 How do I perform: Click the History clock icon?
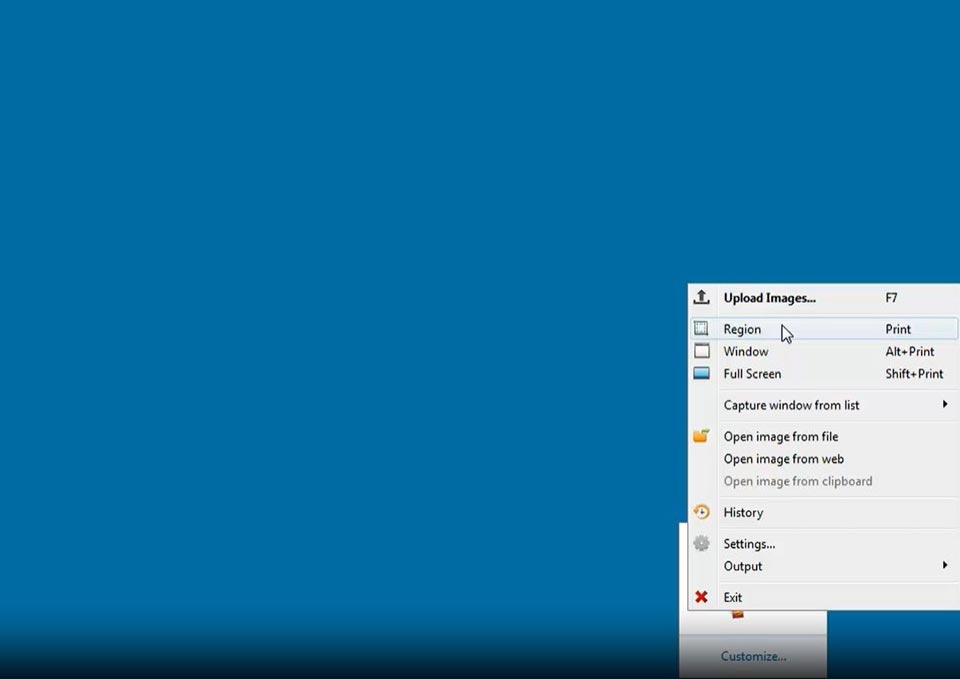(x=701, y=512)
